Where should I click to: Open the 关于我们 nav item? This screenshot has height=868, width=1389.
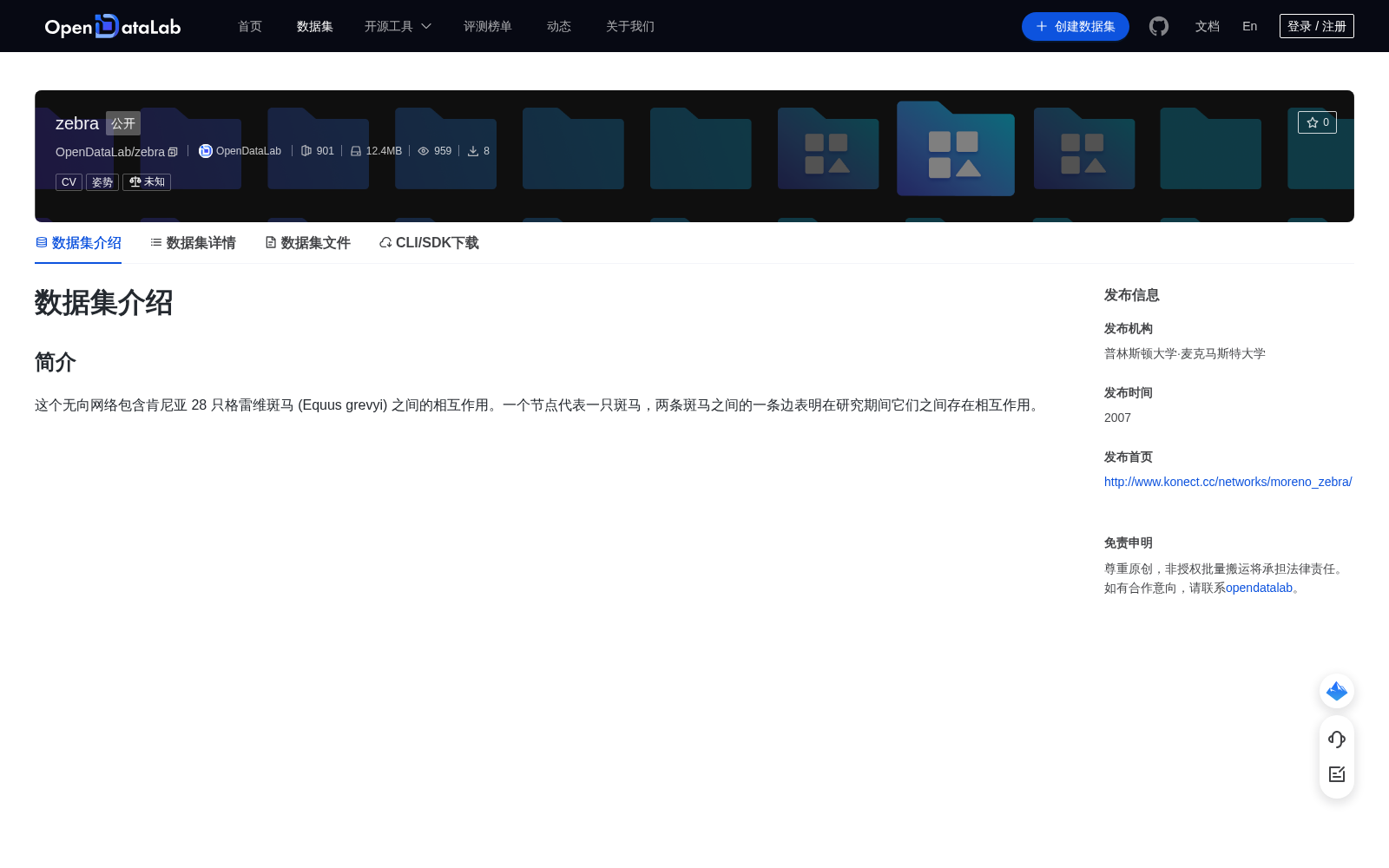[630, 26]
